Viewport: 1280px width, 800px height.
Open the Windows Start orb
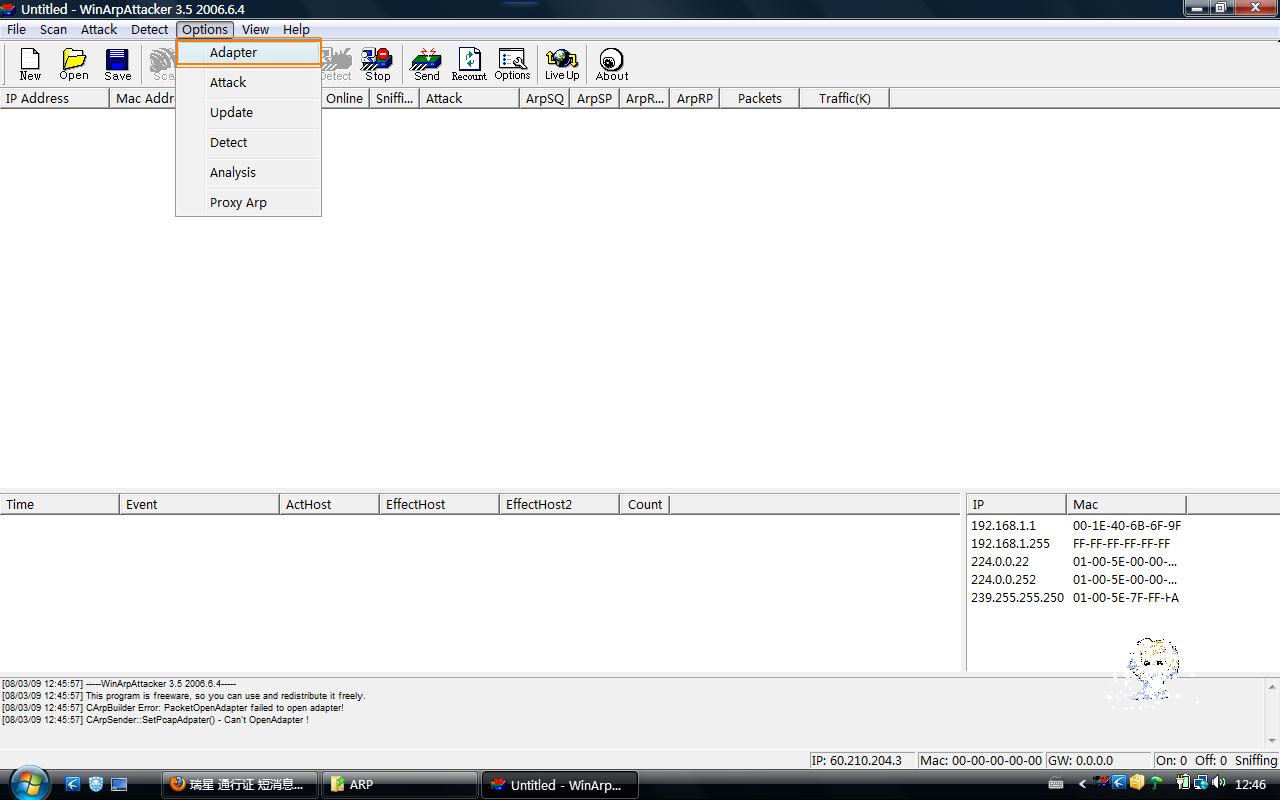click(x=29, y=783)
